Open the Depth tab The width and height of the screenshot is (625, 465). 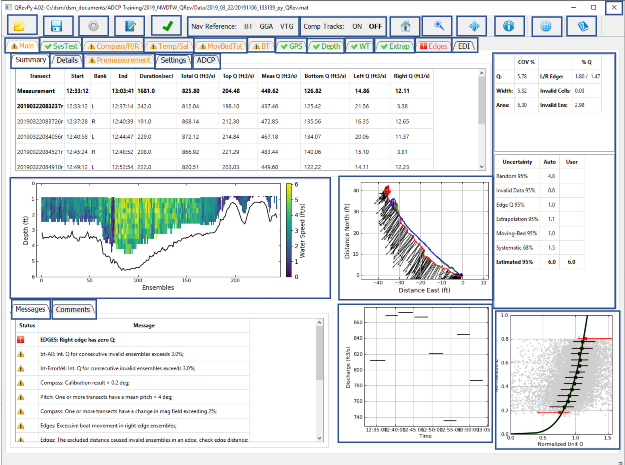[326, 46]
